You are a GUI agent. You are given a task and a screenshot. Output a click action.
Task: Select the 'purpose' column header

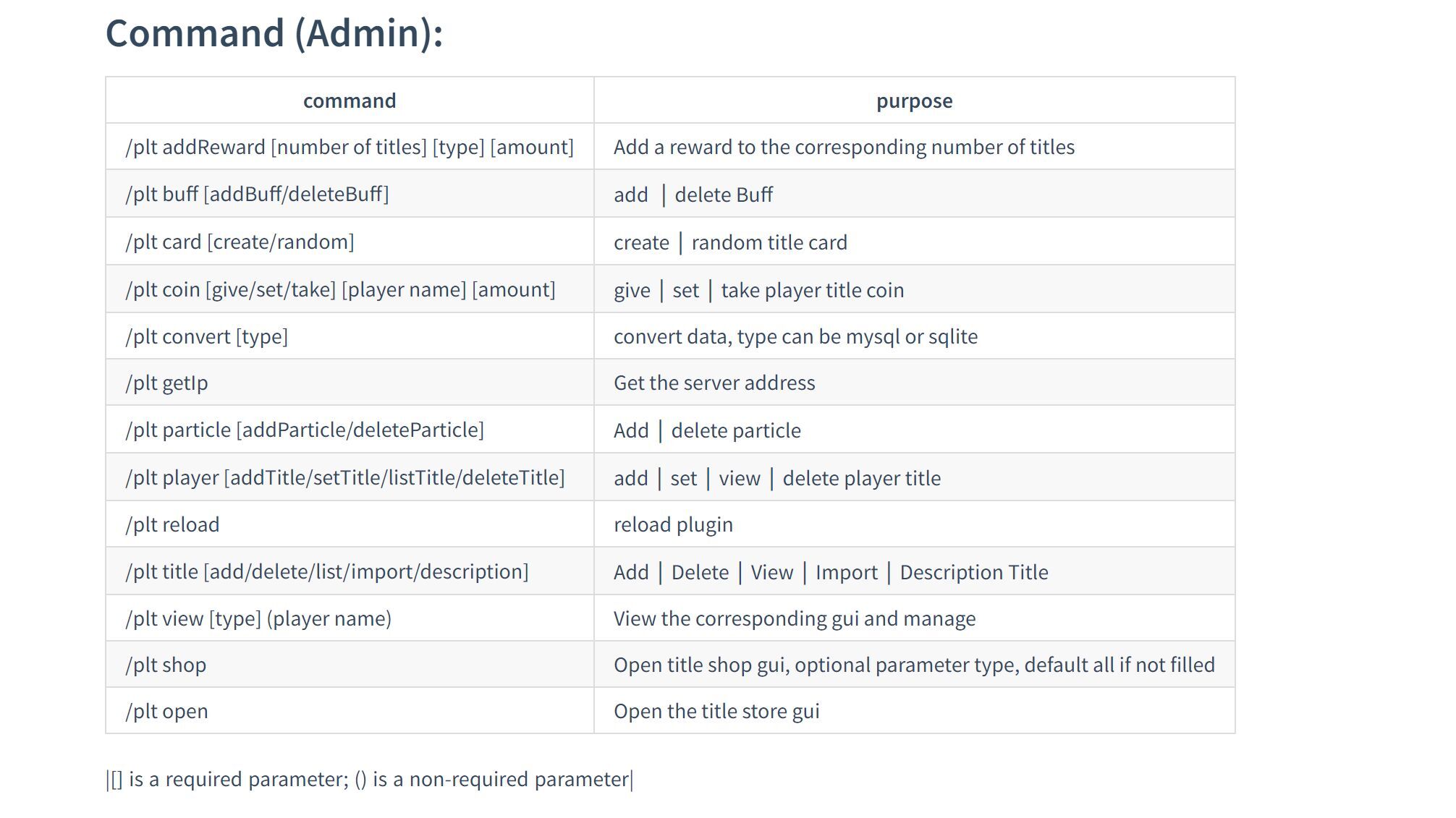tap(914, 101)
